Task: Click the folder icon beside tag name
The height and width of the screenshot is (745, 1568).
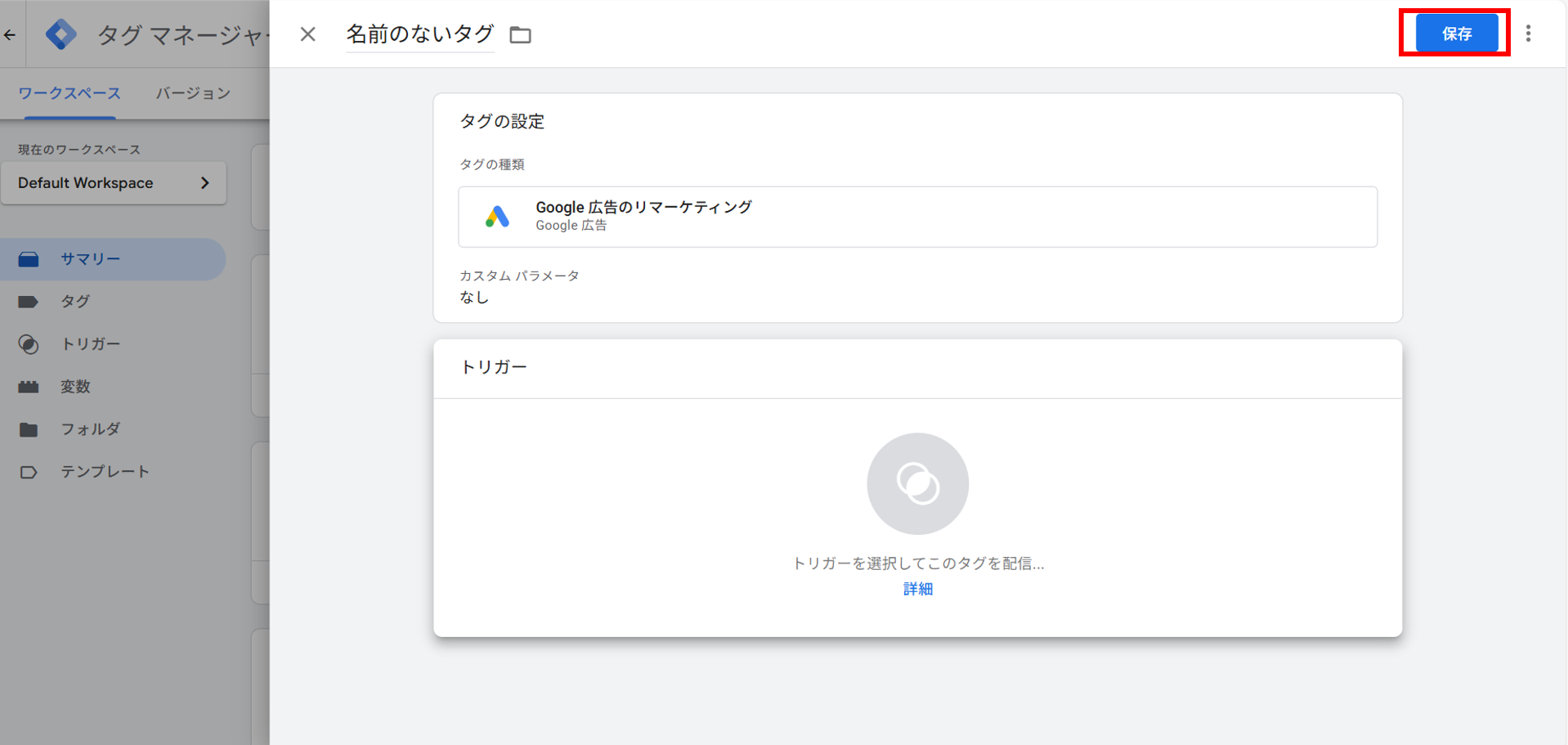Action: [521, 34]
